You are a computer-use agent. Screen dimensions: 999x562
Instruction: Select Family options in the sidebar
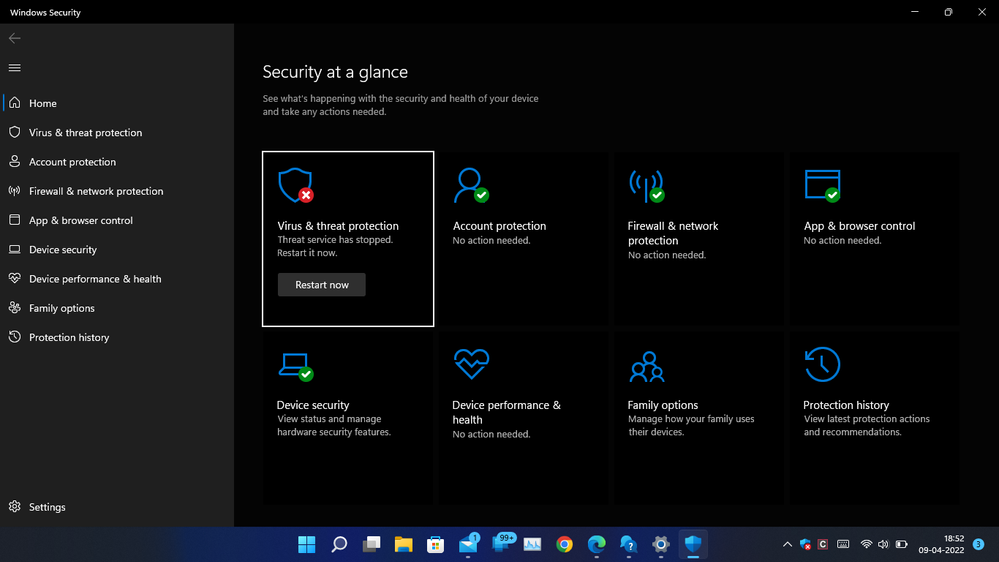click(117, 308)
